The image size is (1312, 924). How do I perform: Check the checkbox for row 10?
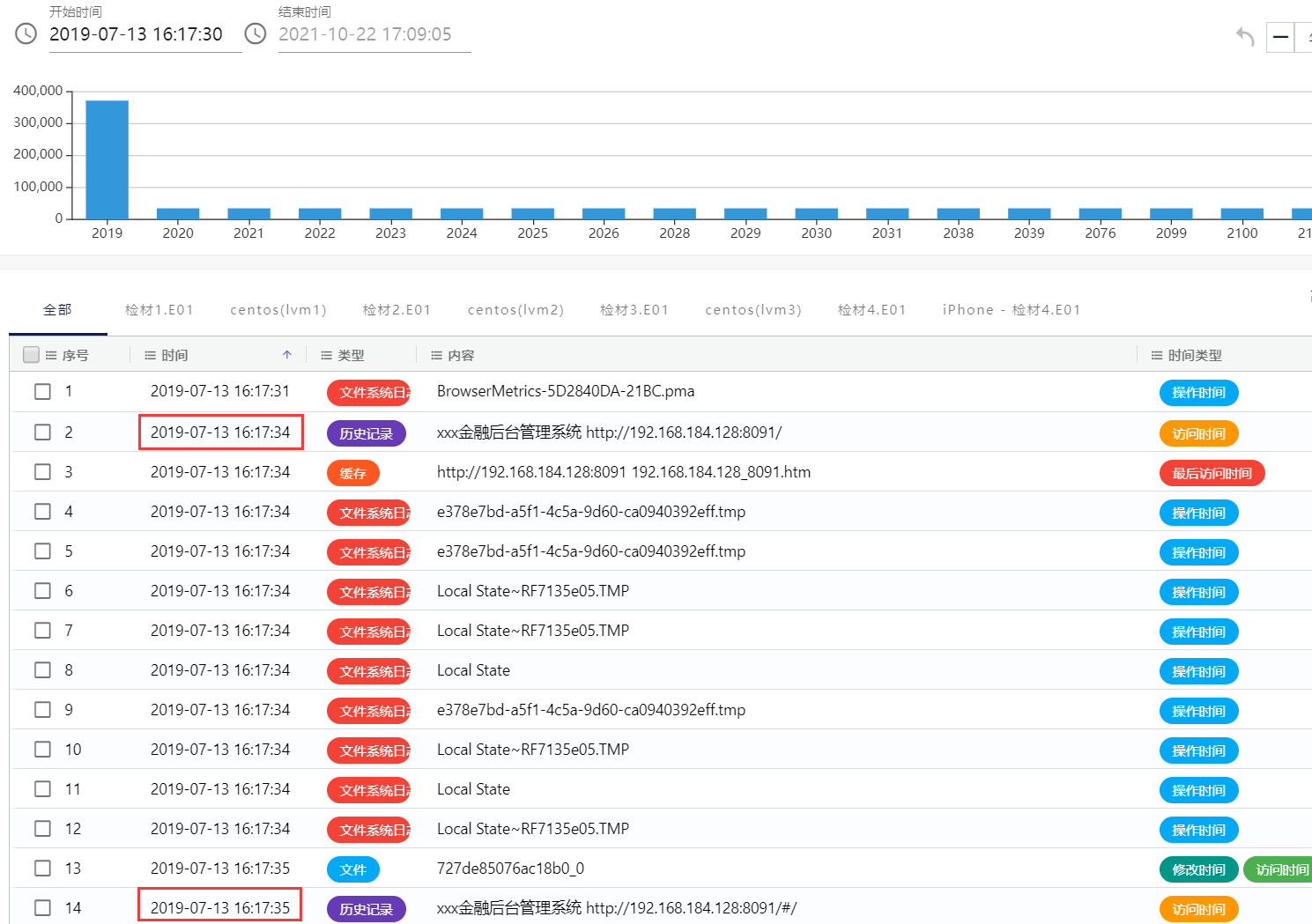tap(42, 749)
